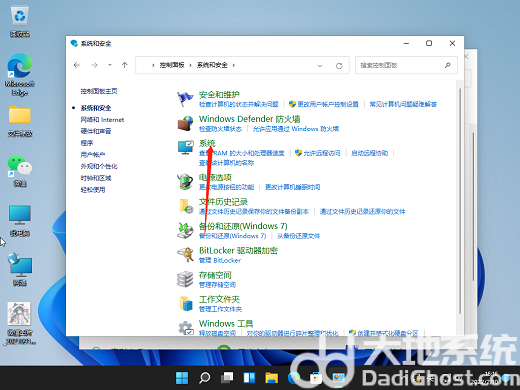The height and width of the screenshot is (390, 520).
Task: Expand the leading chevron in the address bar
Action: click(x=153, y=65)
